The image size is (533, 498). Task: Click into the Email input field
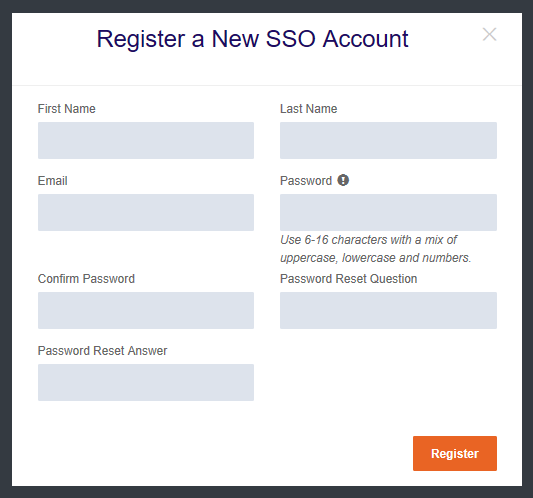point(146,212)
